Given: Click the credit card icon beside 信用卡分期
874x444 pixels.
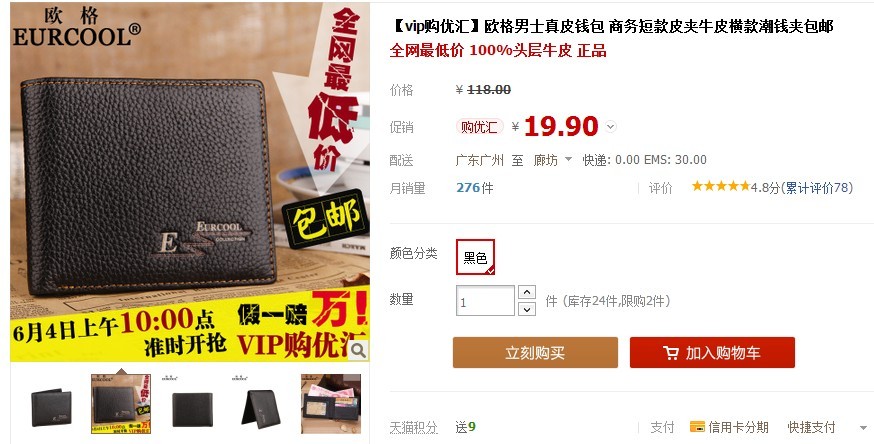Looking at the screenshot, I should click(x=697, y=427).
